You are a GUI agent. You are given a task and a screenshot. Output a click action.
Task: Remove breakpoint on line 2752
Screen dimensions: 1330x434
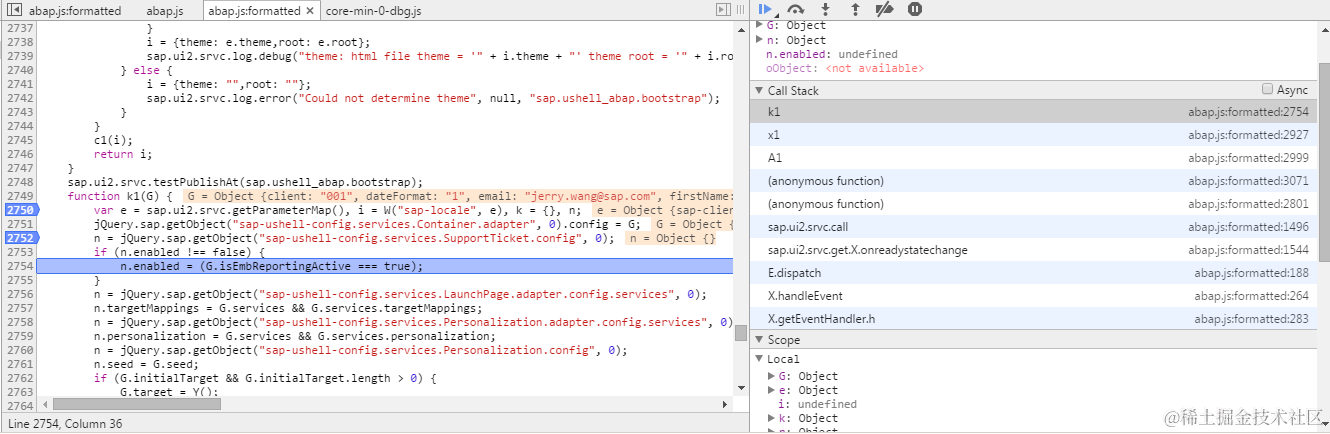[20, 238]
